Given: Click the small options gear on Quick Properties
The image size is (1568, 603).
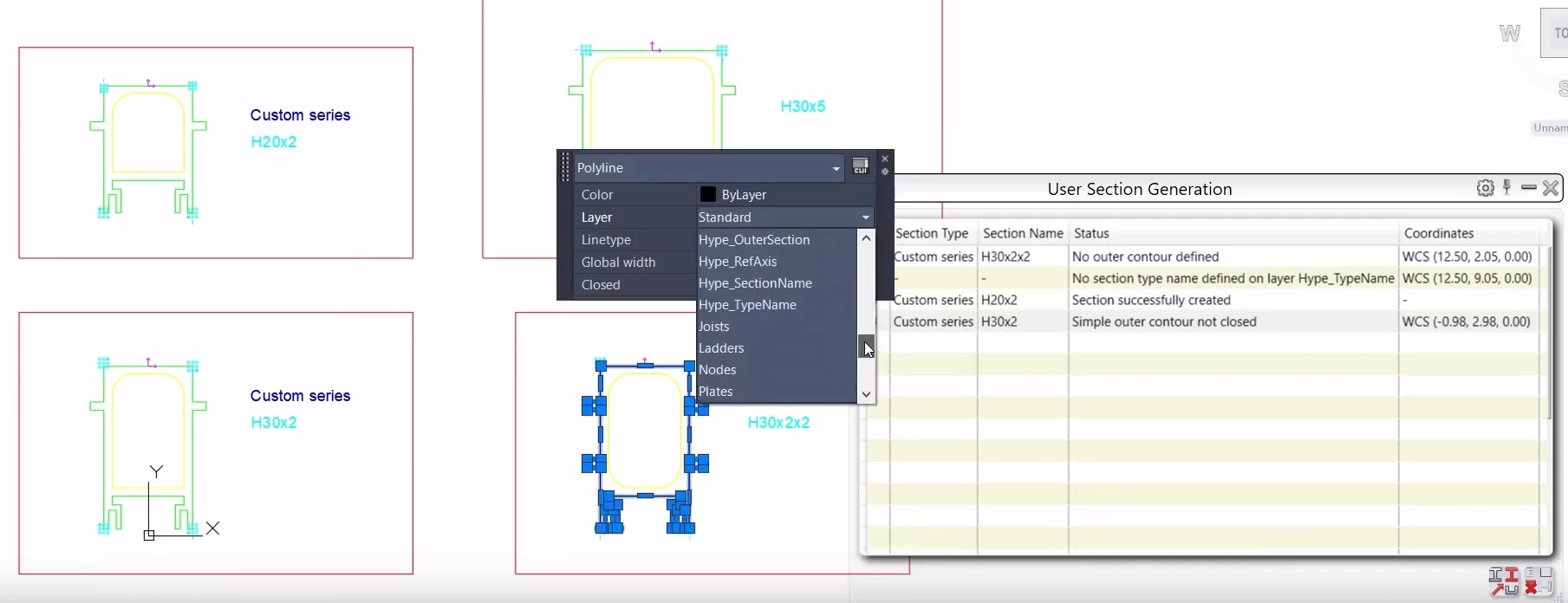Looking at the screenshot, I should pos(885,172).
